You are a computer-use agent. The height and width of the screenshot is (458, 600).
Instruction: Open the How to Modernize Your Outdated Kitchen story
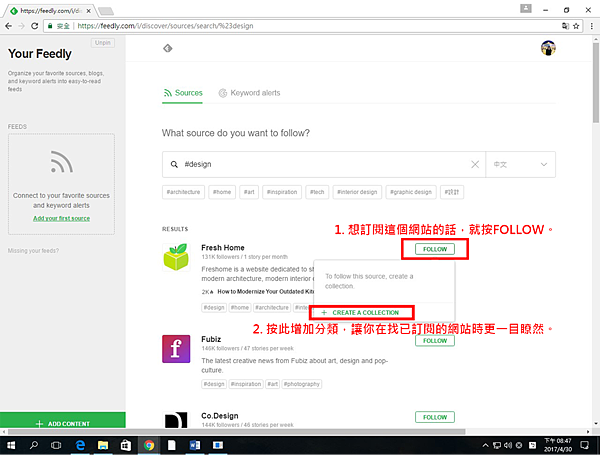266,292
